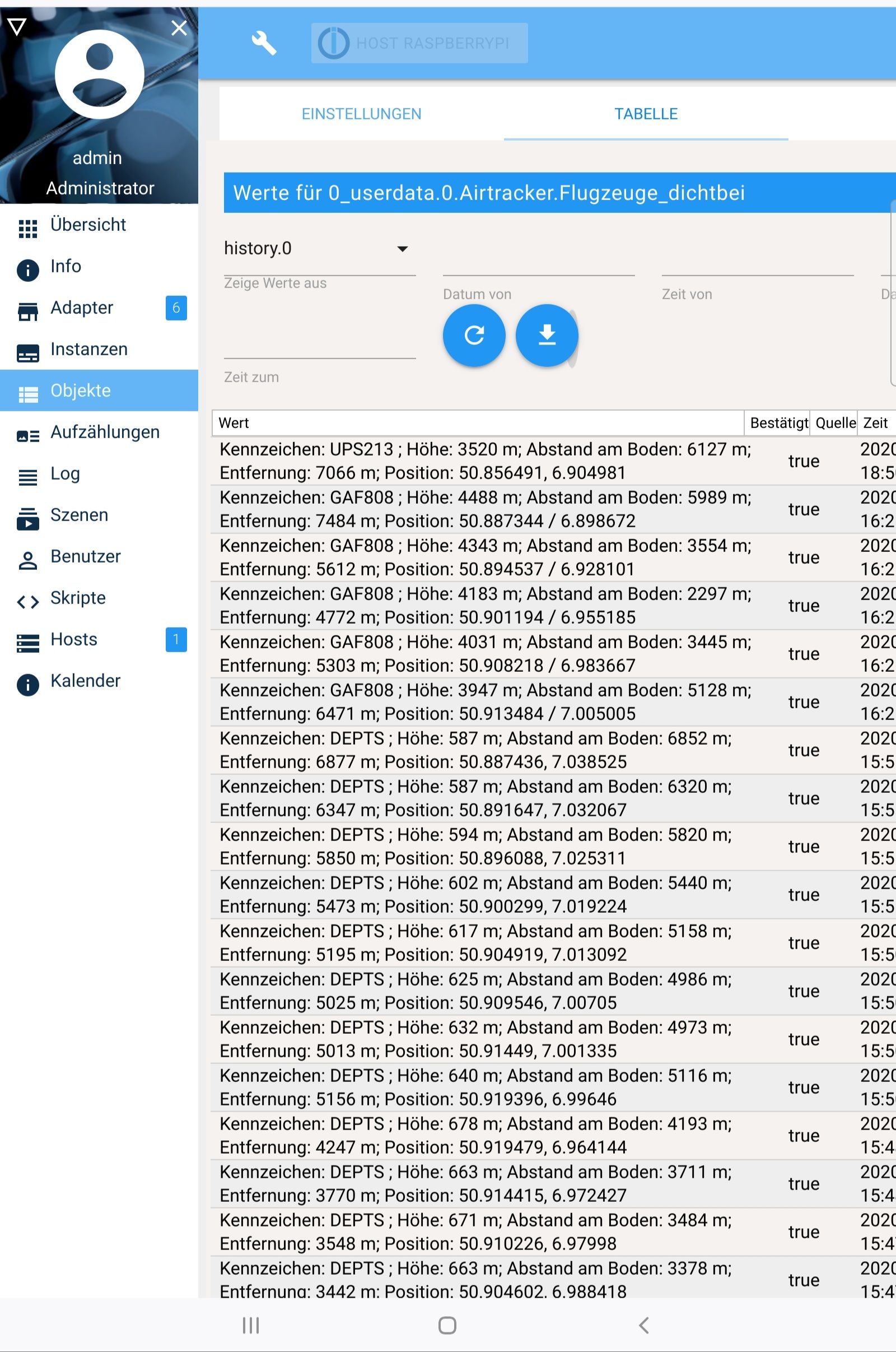Open Info in the sidebar
Image resolution: width=896 pixels, height=1352 pixels.
pos(99,266)
